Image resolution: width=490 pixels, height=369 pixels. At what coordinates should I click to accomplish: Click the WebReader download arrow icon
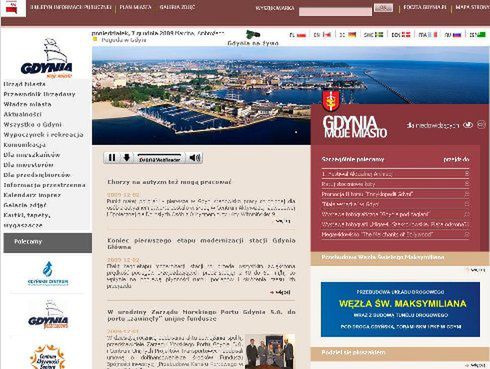coord(127,158)
